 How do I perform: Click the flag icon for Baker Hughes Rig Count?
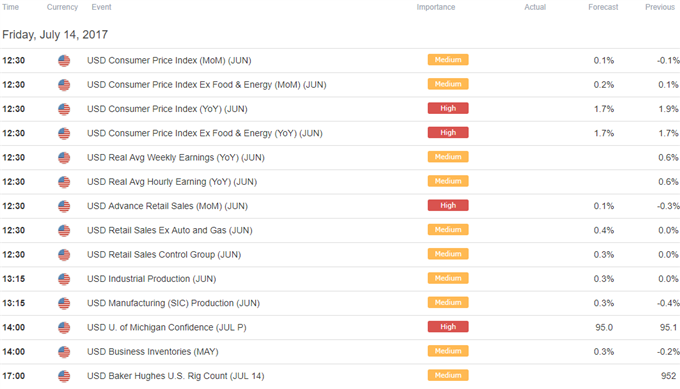(64, 376)
